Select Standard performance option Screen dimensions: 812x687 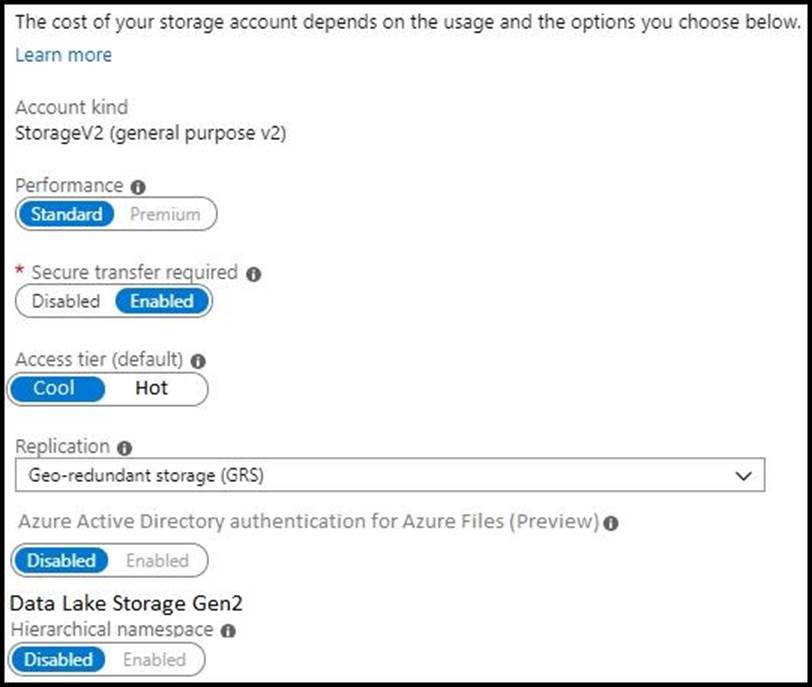click(67, 214)
